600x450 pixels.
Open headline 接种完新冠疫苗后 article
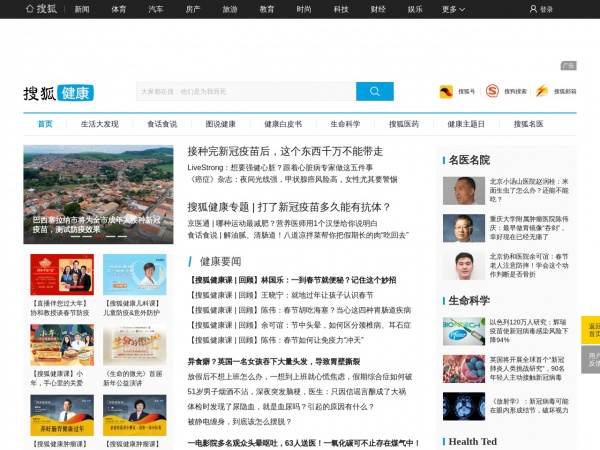(x=285, y=152)
